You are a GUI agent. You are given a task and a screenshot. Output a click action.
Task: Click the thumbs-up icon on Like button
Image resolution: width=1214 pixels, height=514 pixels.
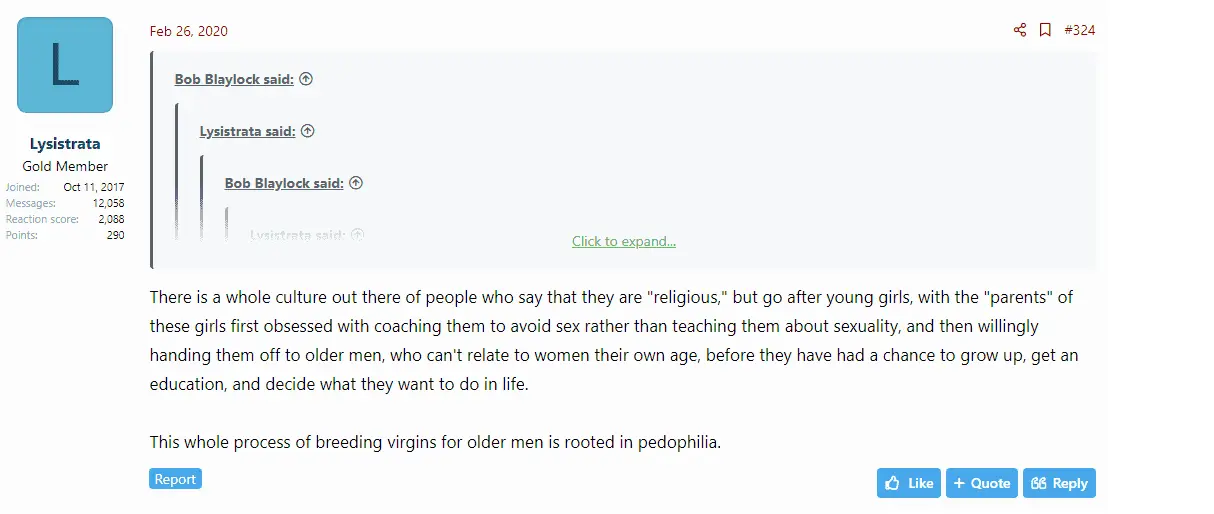pyautogui.click(x=893, y=483)
